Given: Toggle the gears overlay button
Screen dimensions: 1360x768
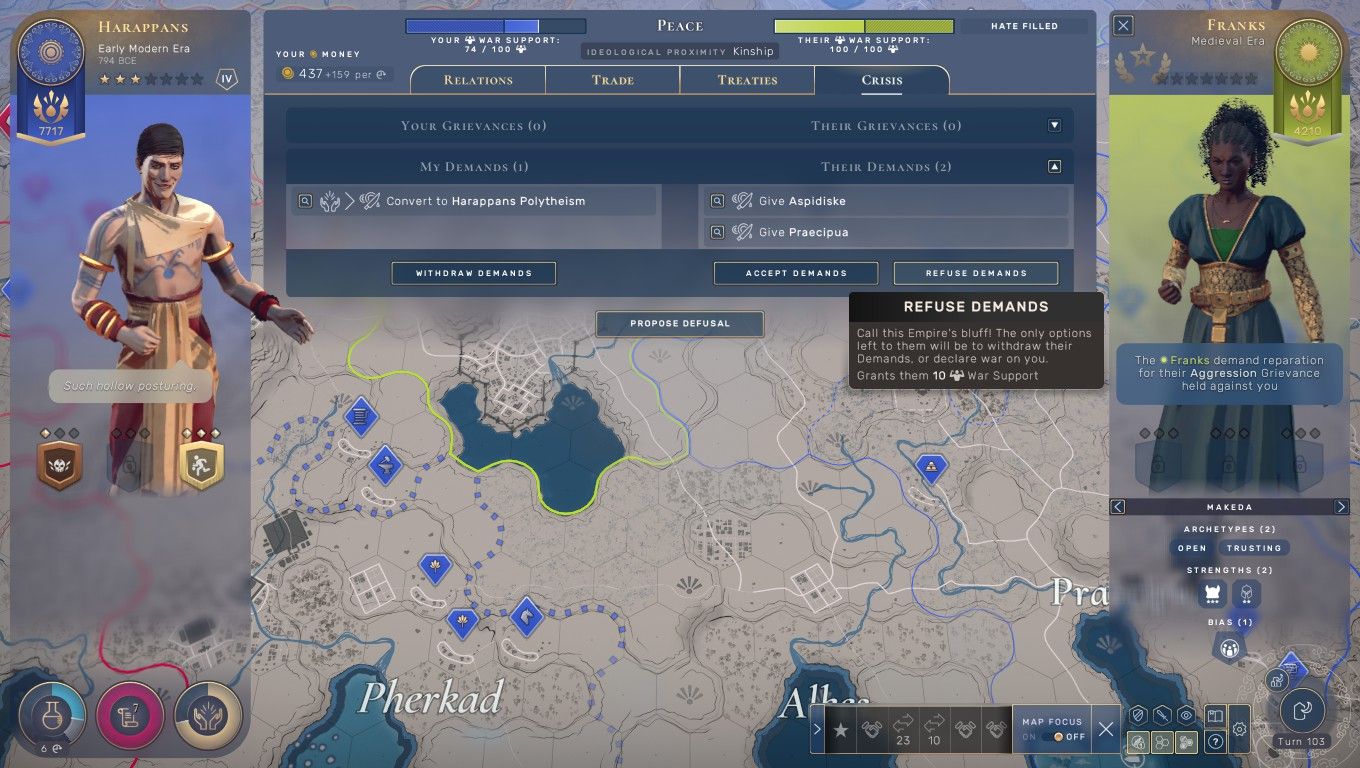Looking at the screenshot, I should [1186, 742].
